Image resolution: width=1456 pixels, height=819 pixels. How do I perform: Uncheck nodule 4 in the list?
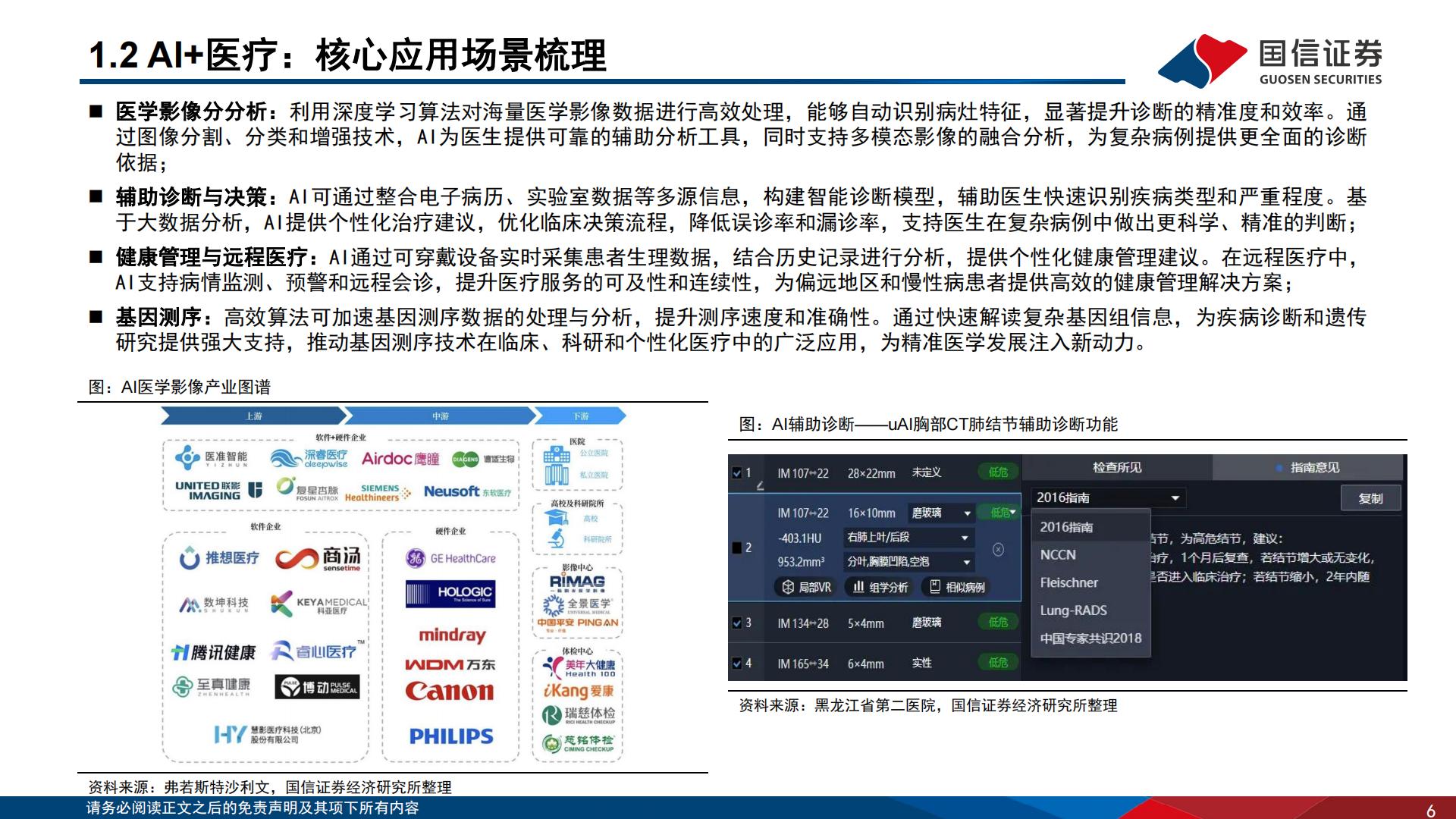pyautogui.click(x=737, y=663)
